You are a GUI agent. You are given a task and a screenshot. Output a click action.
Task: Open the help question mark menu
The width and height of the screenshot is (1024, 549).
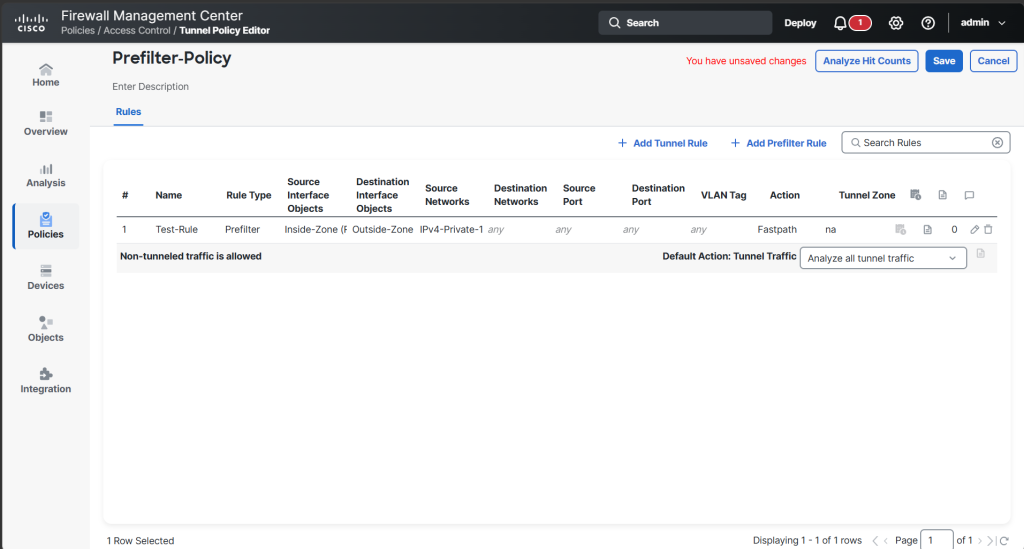point(928,23)
